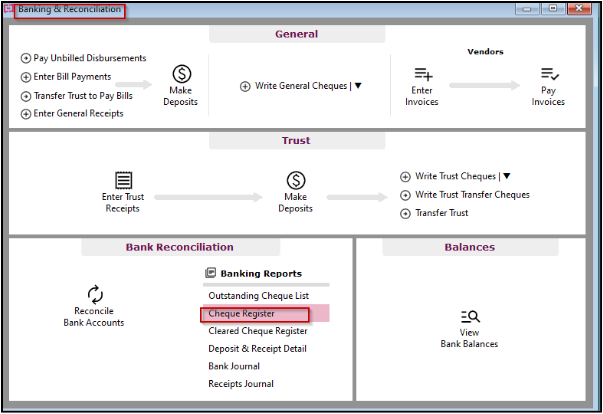
Task: Click the Banking Reports heading text
Action: coord(261,274)
